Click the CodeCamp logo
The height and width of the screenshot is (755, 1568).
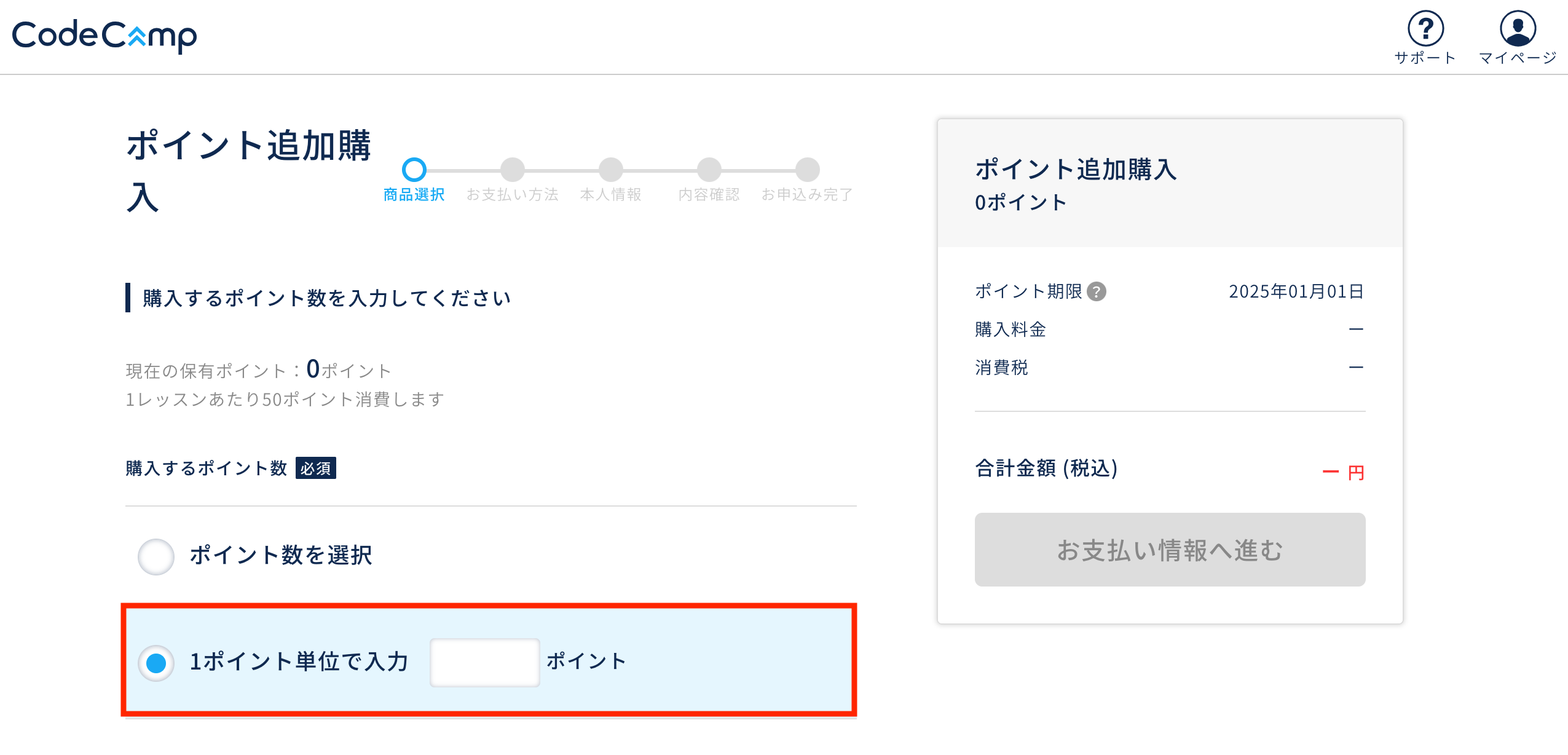[x=104, y=35]
